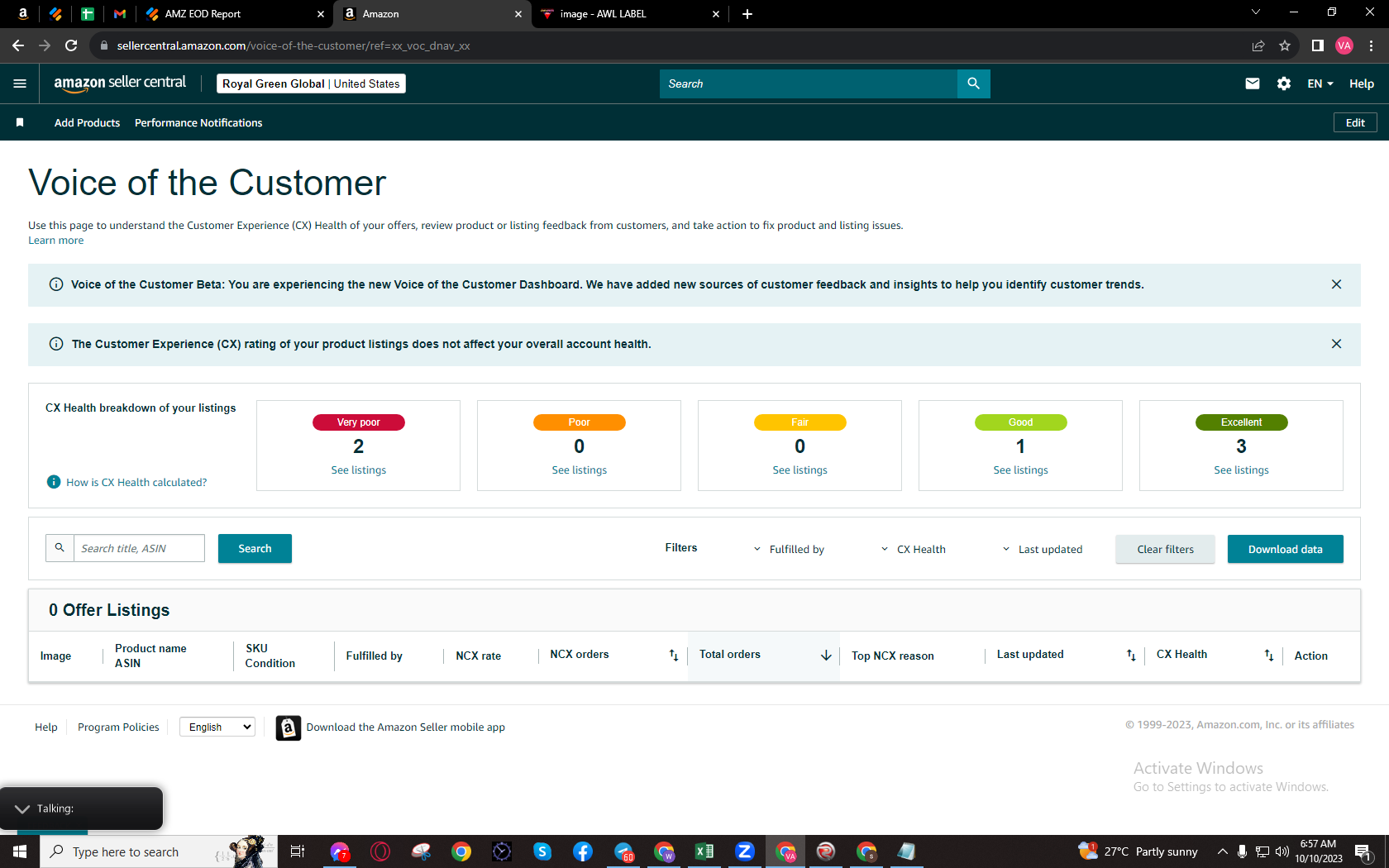Expand the Talking panel chevron
Viewport: 1389px width, 868px height.
(x=22, y=808)
